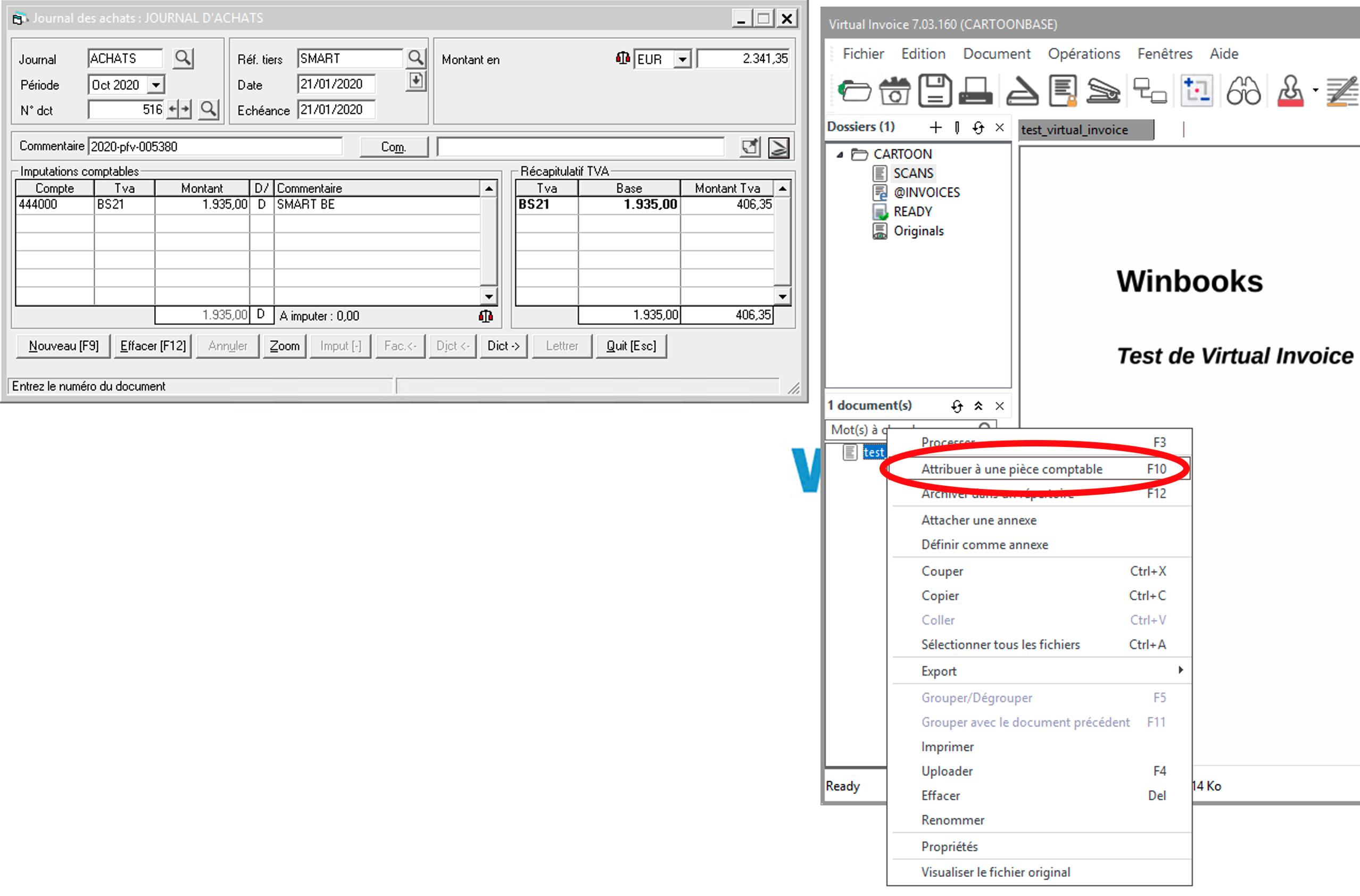Open the Fichier menu
This screenshot has height=896, width=1360.
point(863,54)
